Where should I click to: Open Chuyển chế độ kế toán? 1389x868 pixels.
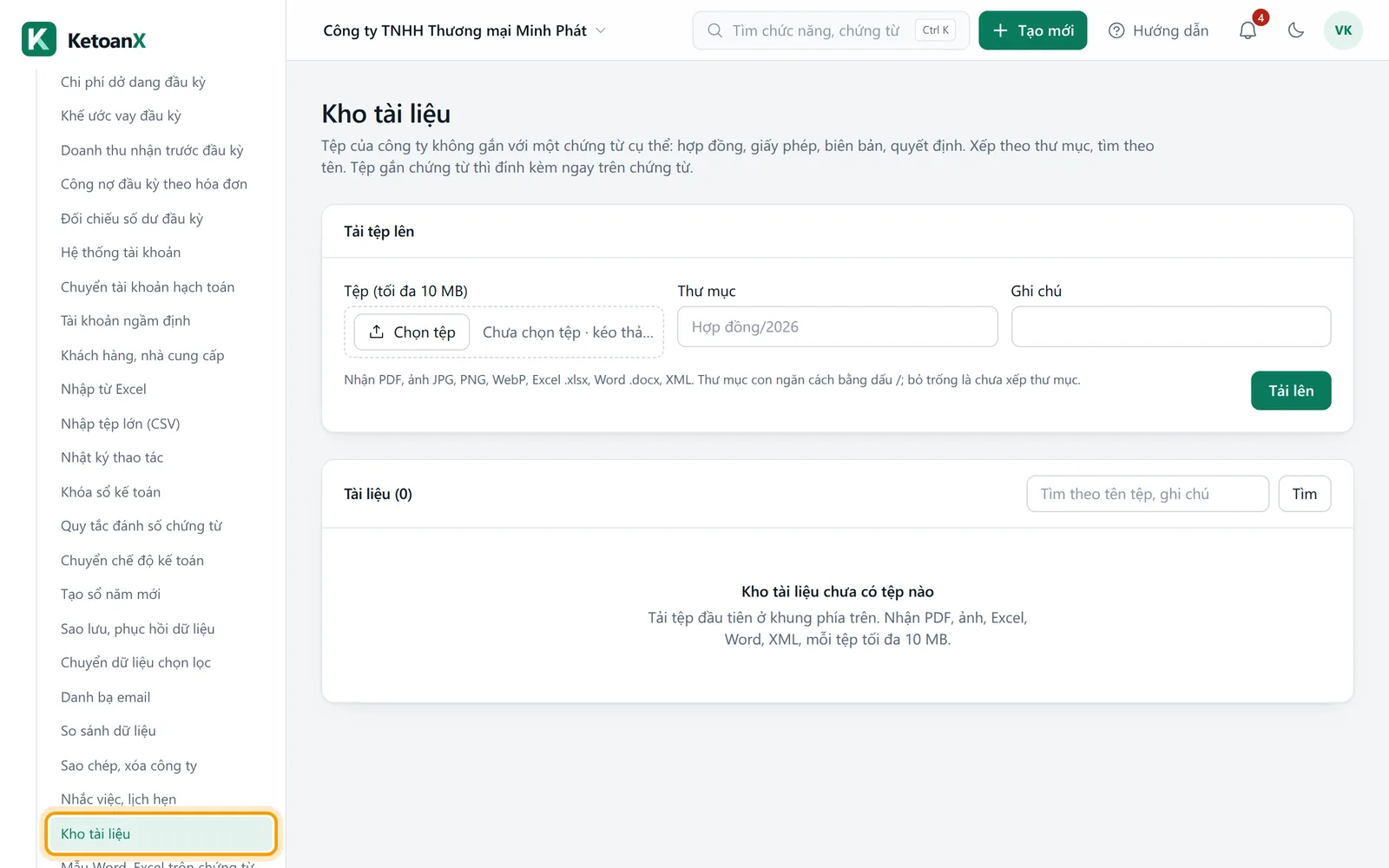132,561
